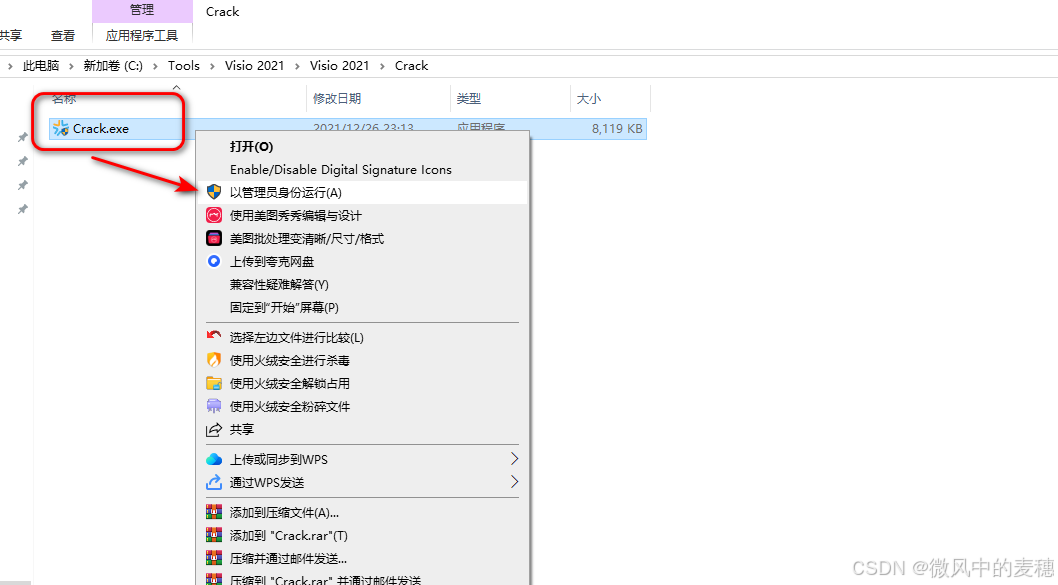
Task: Click the WinRAR icon beside 添加到 "Crack.rar"(T)
Action: click(214, 535)
